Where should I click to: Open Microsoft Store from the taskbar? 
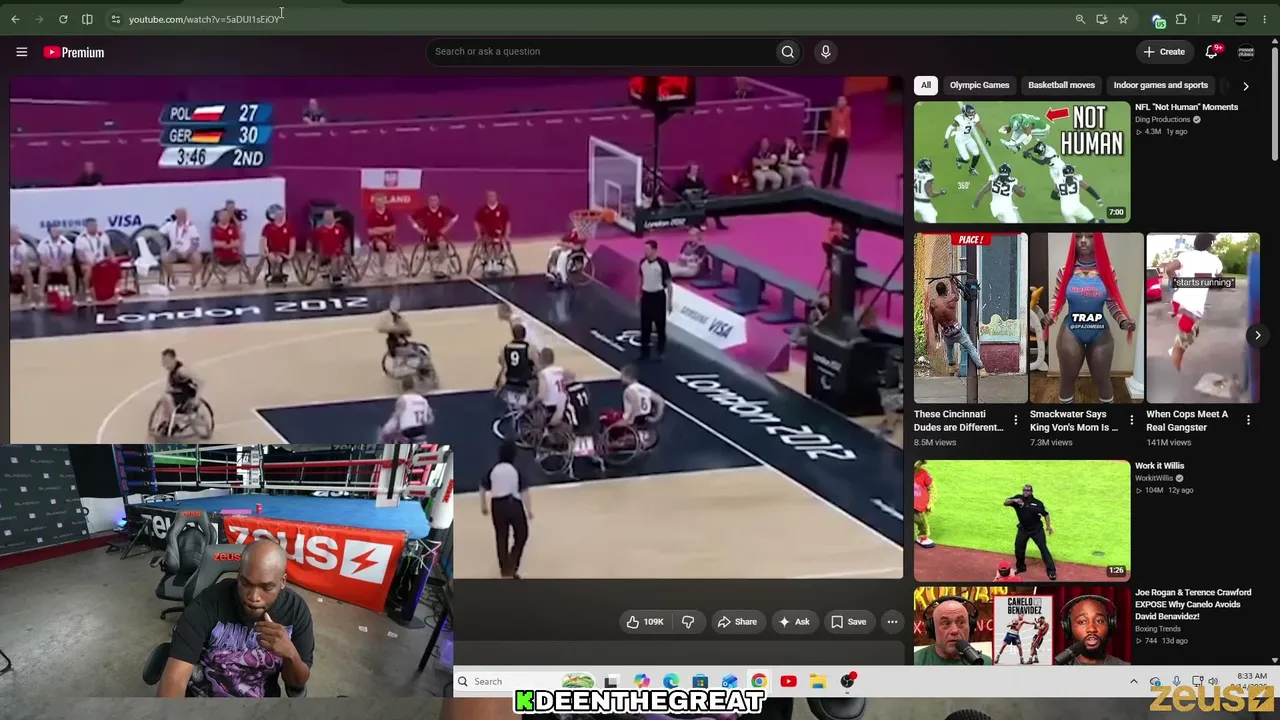(700, 682)
